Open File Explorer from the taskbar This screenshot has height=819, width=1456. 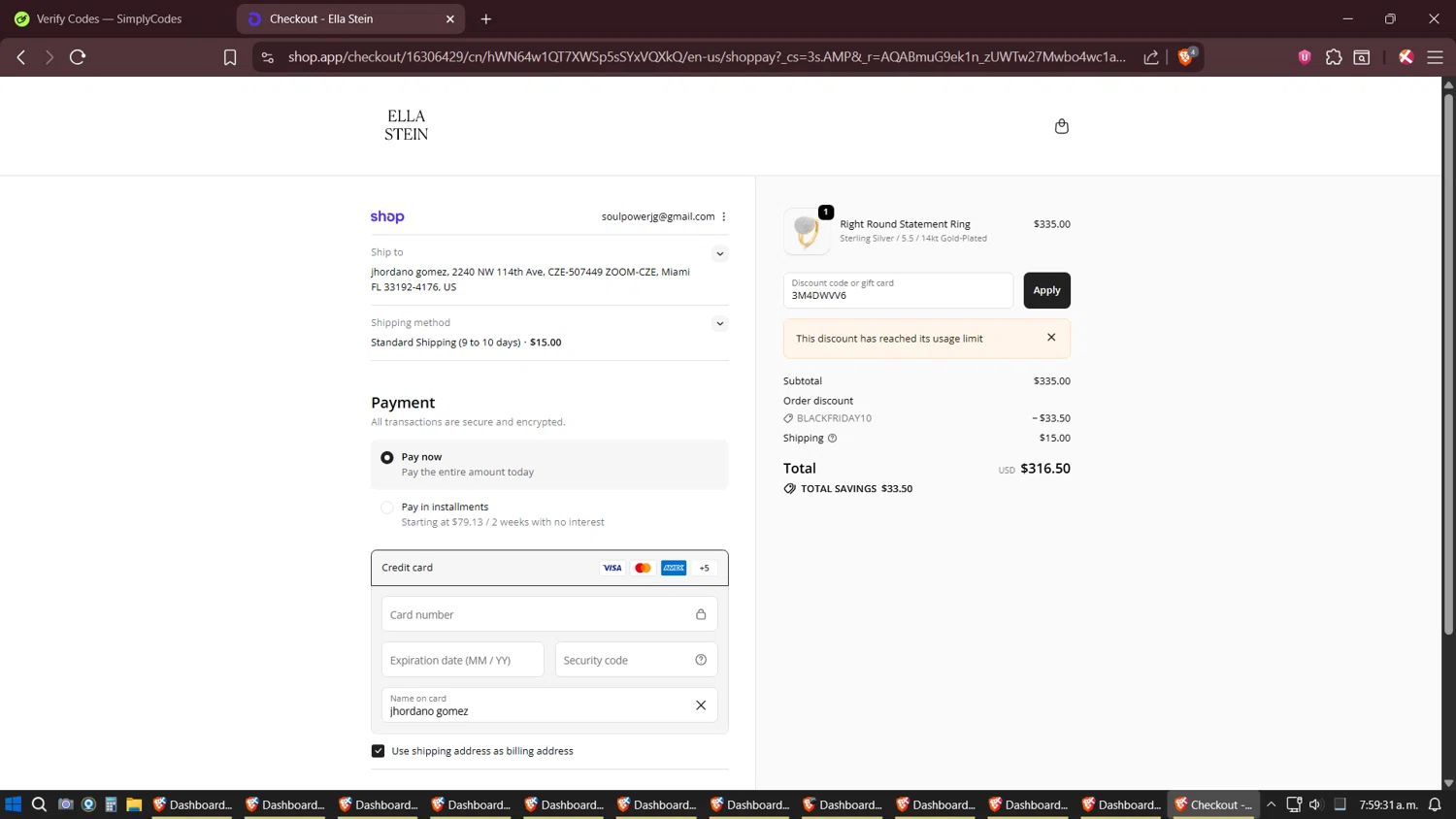click(x=134, y=804)
